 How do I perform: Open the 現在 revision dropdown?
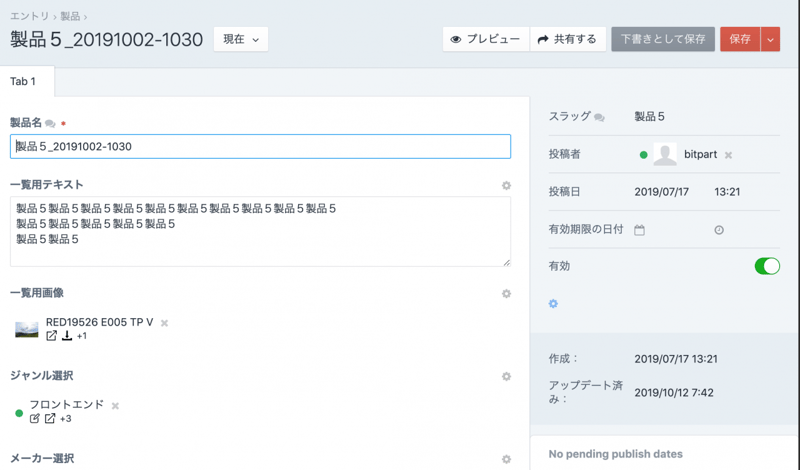tap(241, 40)
